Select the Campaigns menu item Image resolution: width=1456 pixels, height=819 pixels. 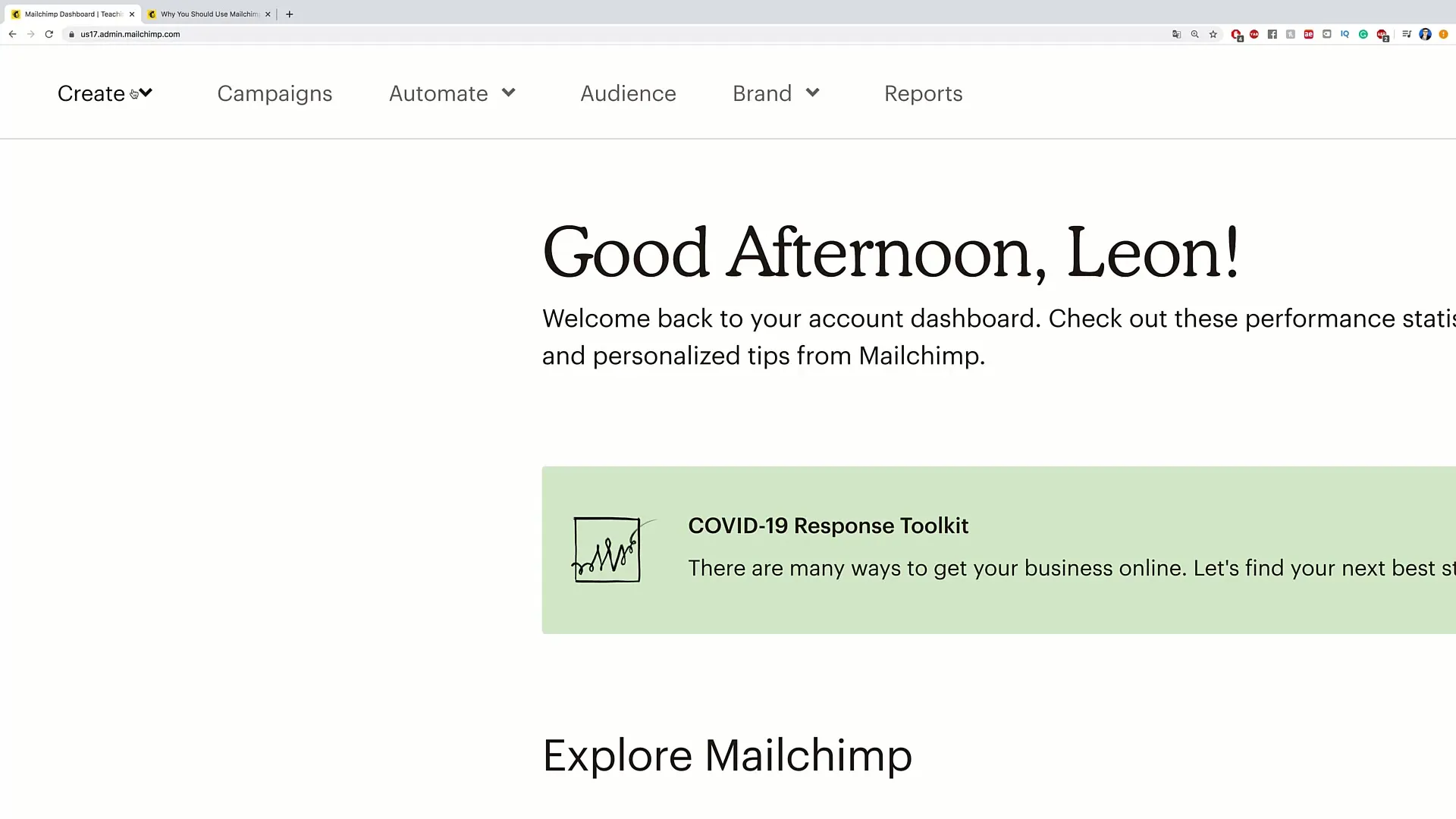(x=274, y=93)
